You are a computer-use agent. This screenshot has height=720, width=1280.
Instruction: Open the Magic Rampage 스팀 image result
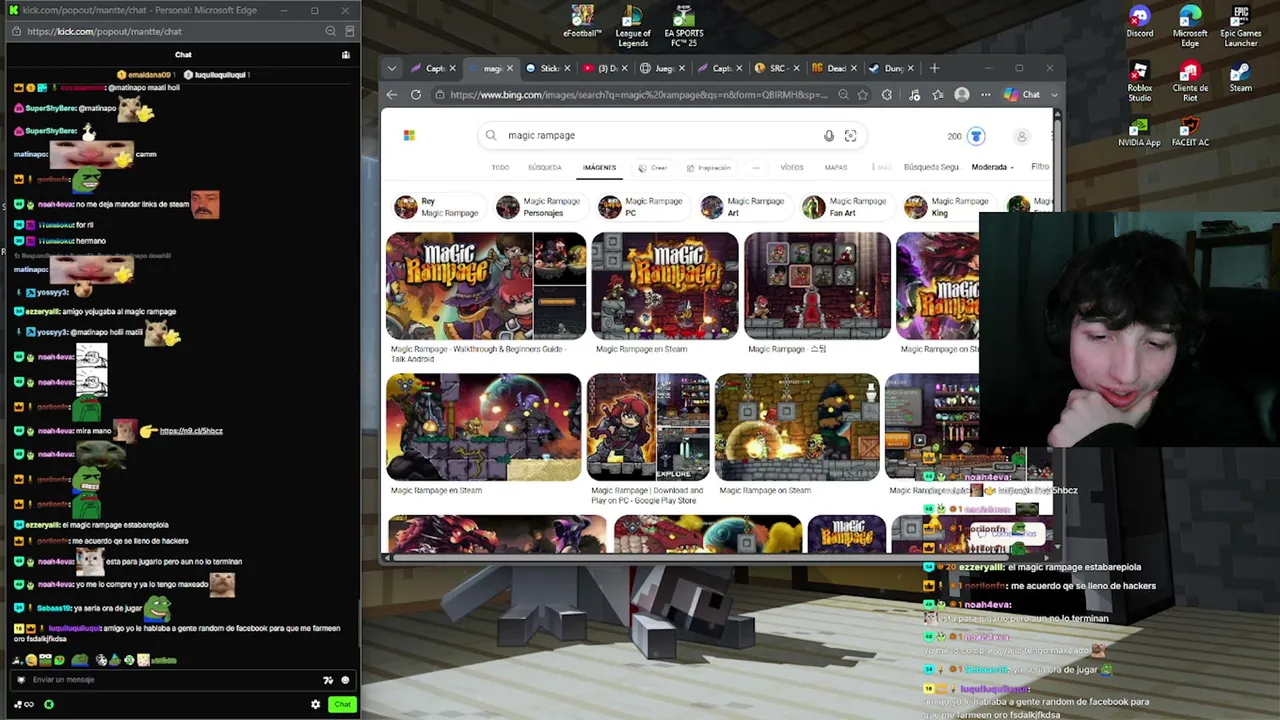817,286
